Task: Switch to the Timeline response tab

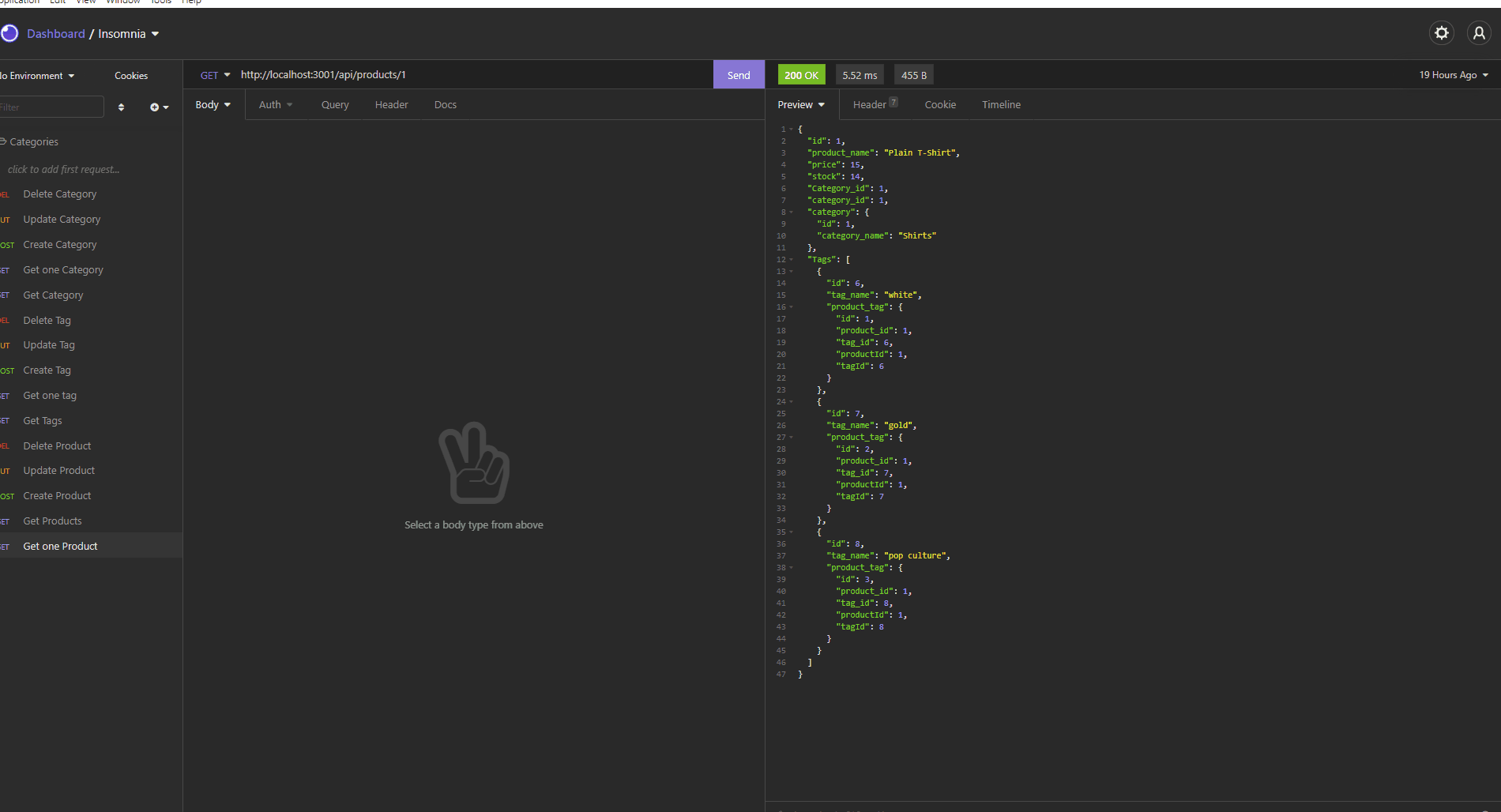Action: (1000, 104)
